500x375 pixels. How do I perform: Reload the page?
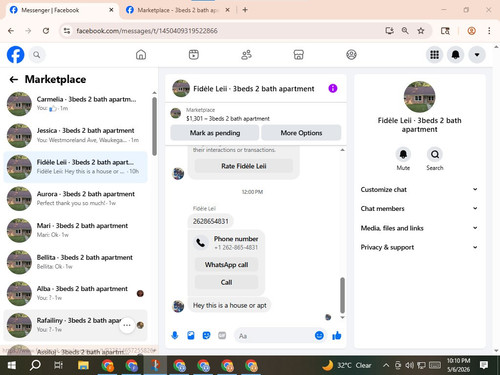tap(46, 31)
